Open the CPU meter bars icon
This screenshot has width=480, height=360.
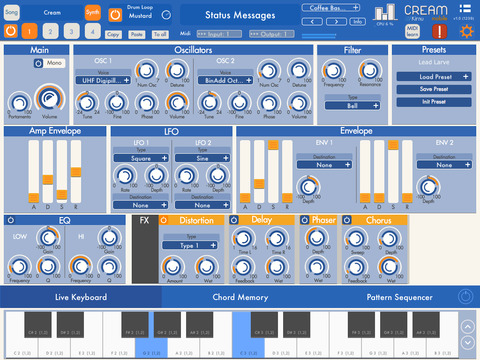[x=385, y=13]
